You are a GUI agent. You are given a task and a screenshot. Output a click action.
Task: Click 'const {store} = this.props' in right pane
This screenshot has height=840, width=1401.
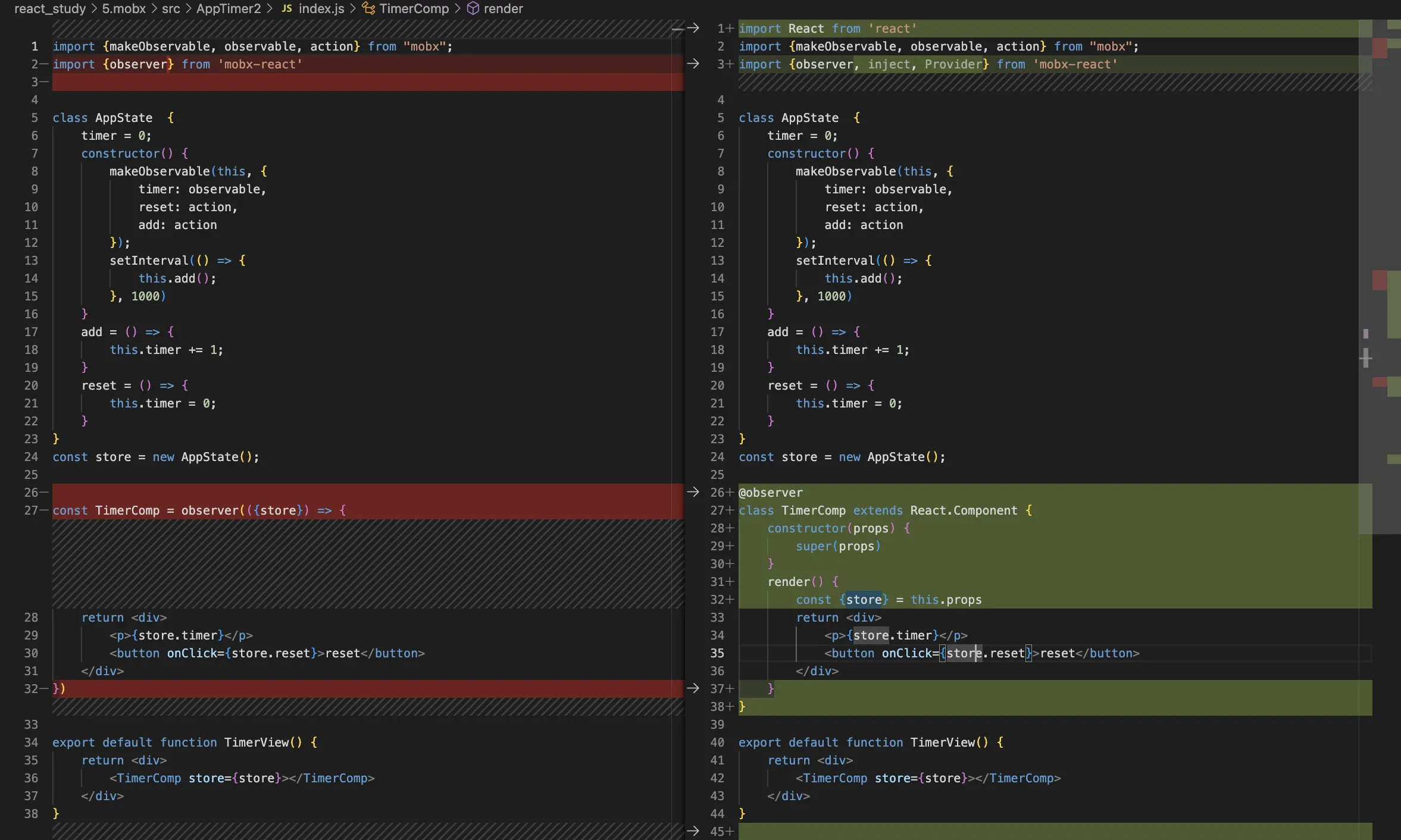889,600
